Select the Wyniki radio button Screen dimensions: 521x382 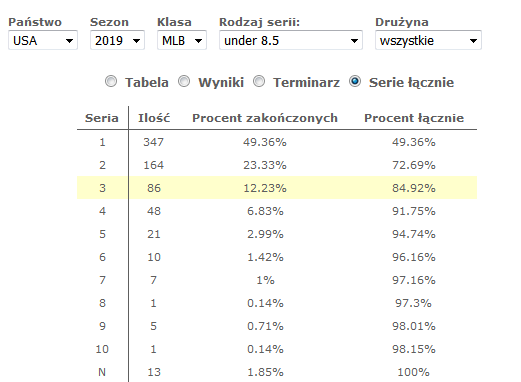click(184, 81)
